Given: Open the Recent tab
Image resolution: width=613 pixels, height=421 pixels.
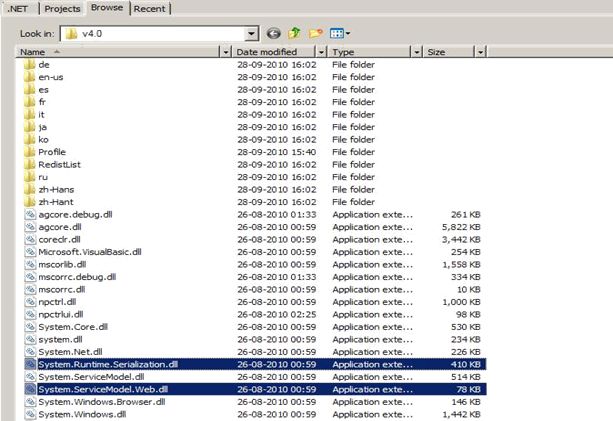Looking at the screenshot, I should [x=149, y=9].
